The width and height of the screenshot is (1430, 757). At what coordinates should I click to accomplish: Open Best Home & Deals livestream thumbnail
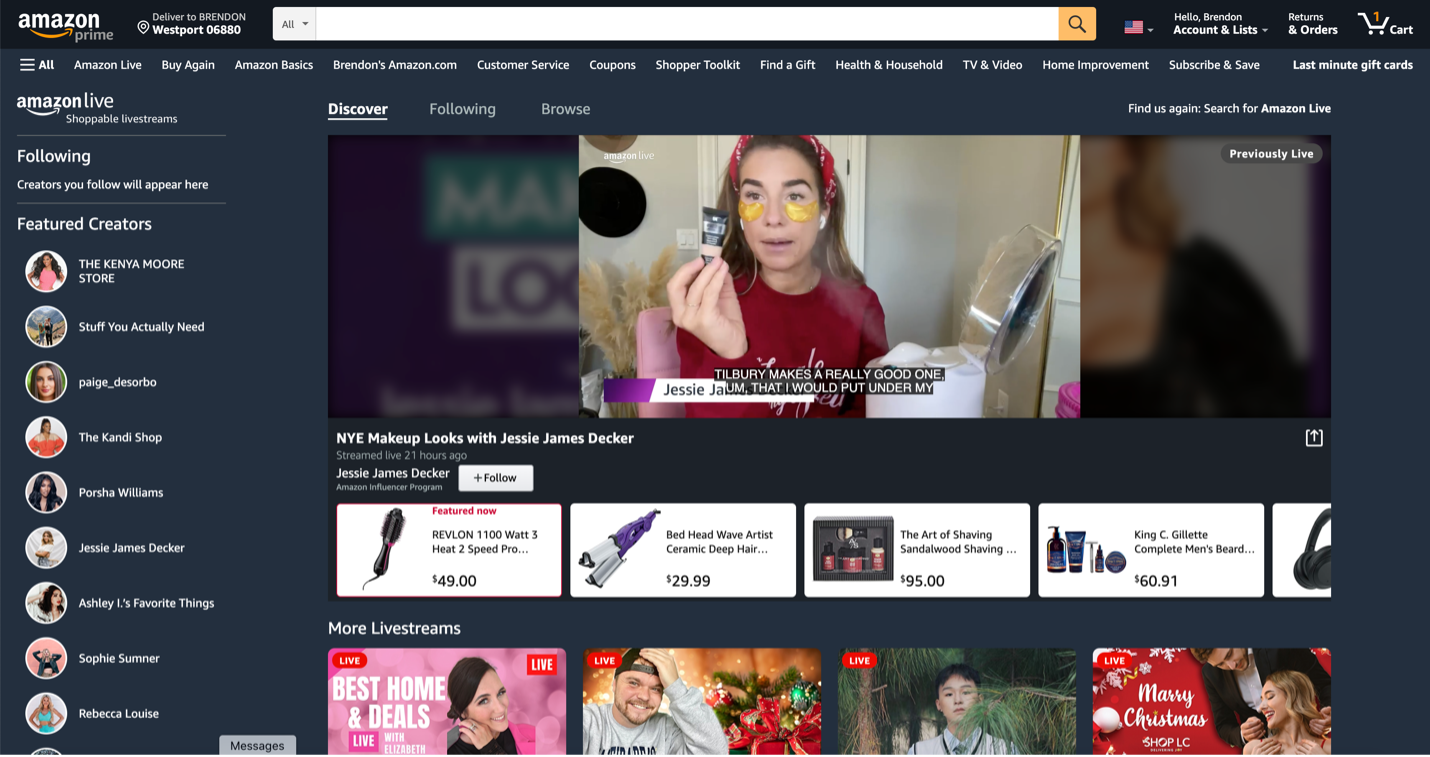click(x=447, y=701)
